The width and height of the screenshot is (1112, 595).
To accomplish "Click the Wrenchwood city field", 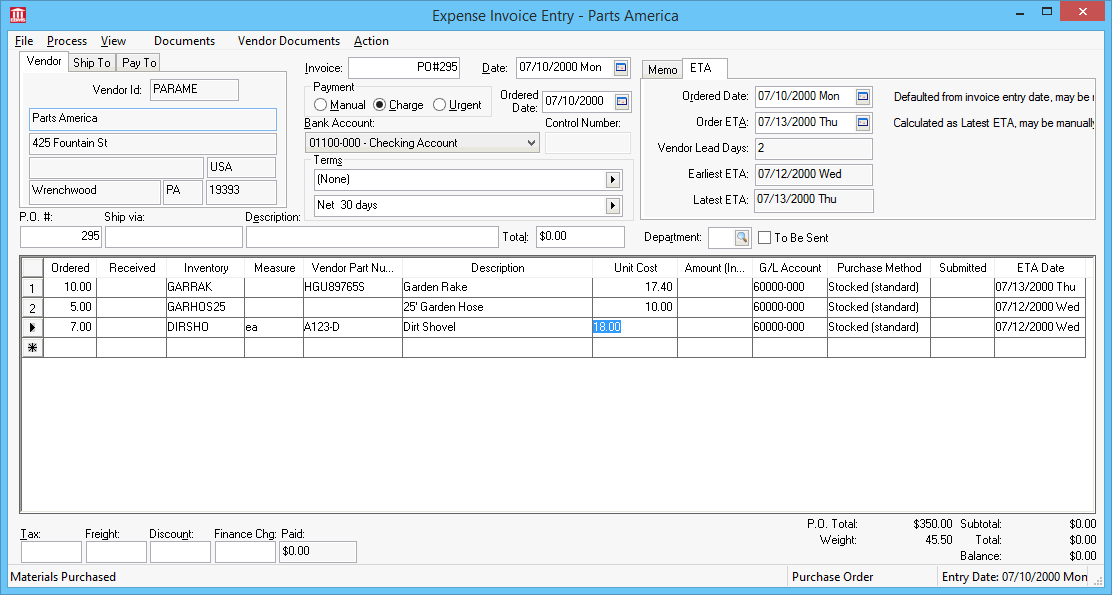I will point(95,191).
